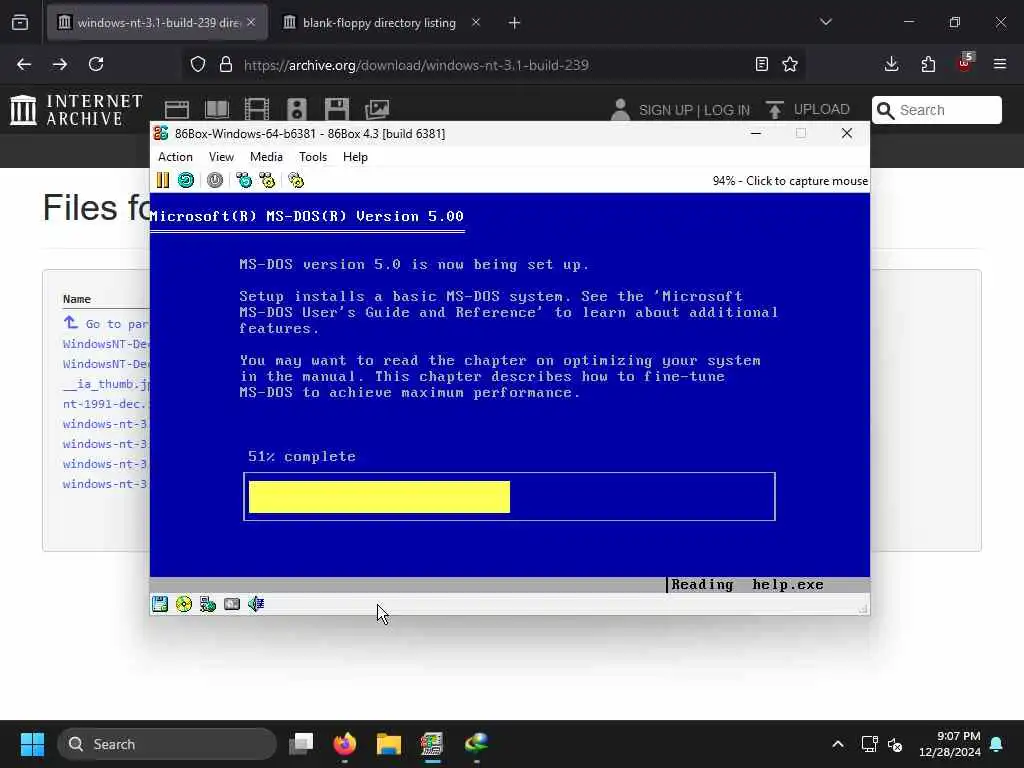The image size is (1024, 768).
Task: Click 'Go to parent directory' link
Action: (x=106, y=323)
